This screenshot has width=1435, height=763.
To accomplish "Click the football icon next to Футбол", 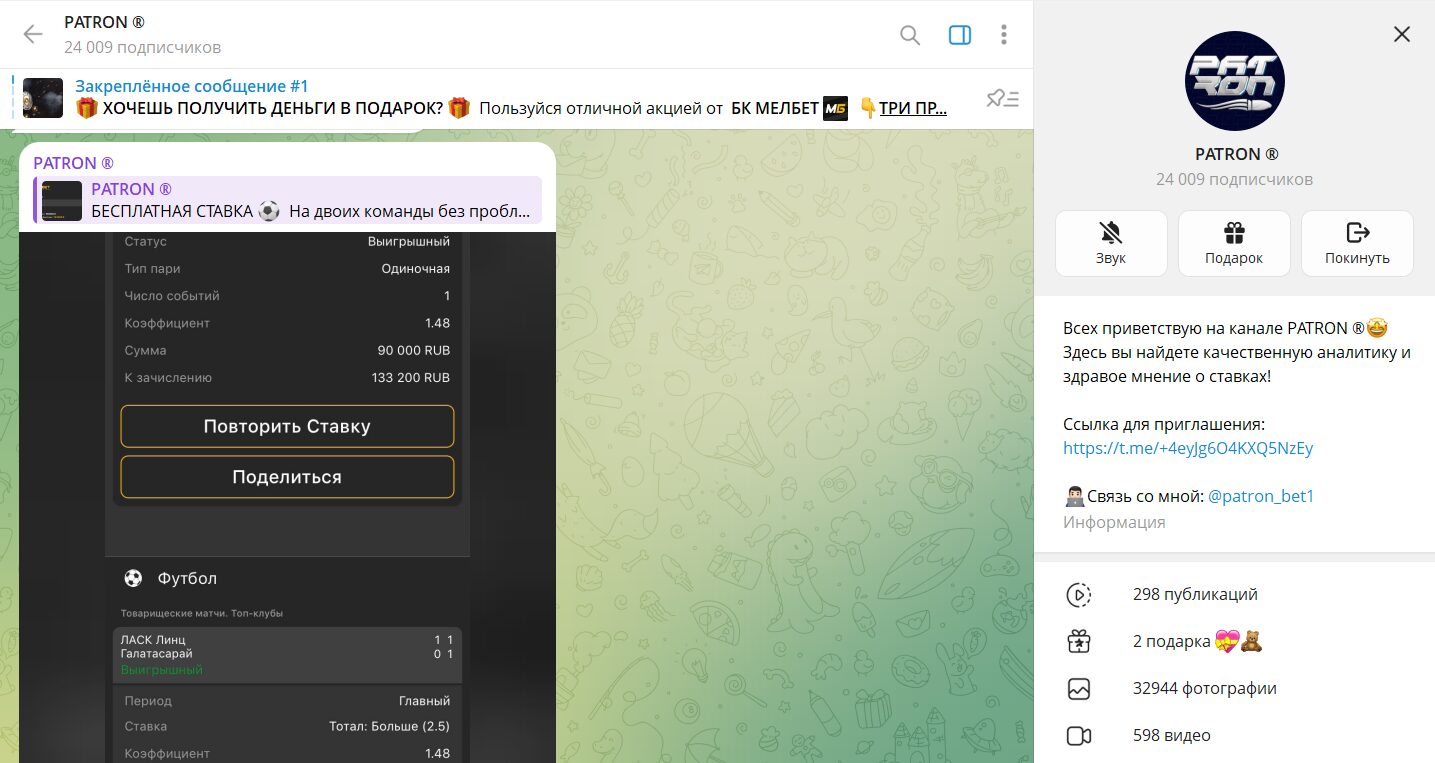I will [x=133, y=578].
